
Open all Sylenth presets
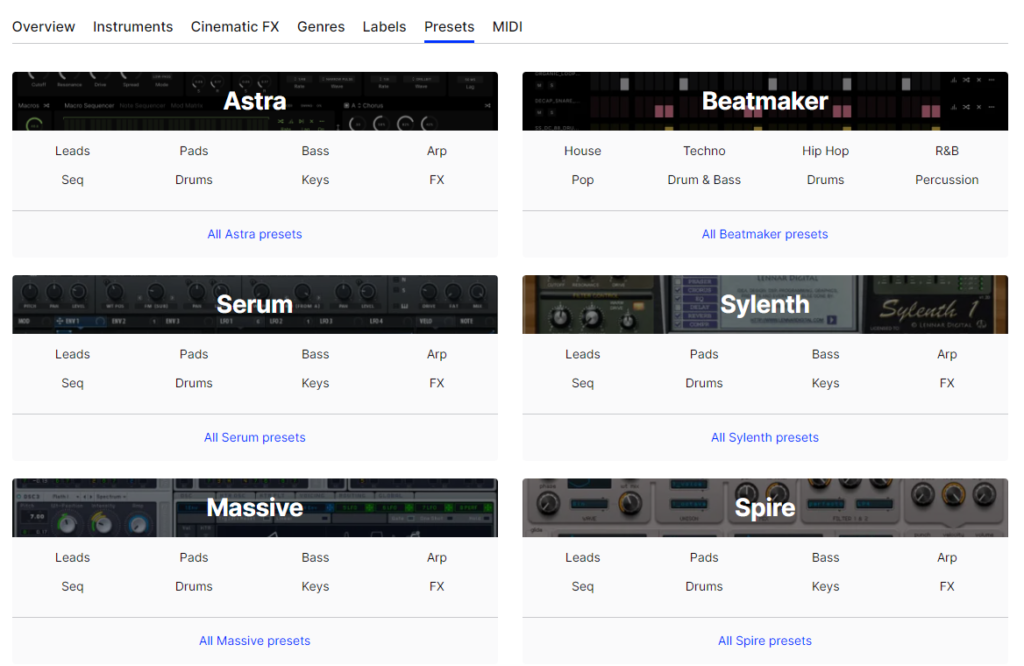point(765,437)
